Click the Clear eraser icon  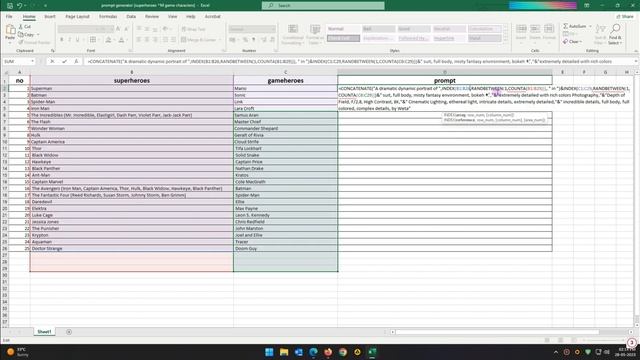[x=566, y=42]
